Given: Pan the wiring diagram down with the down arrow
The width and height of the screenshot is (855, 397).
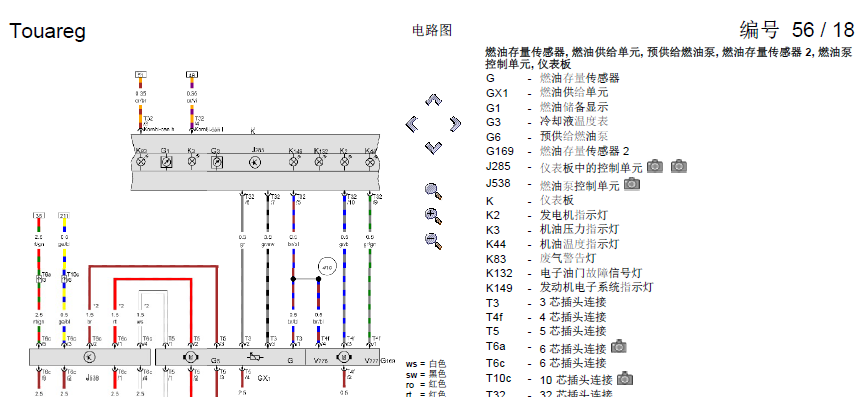Looking at the screenshot, I should tap(433, 148).
